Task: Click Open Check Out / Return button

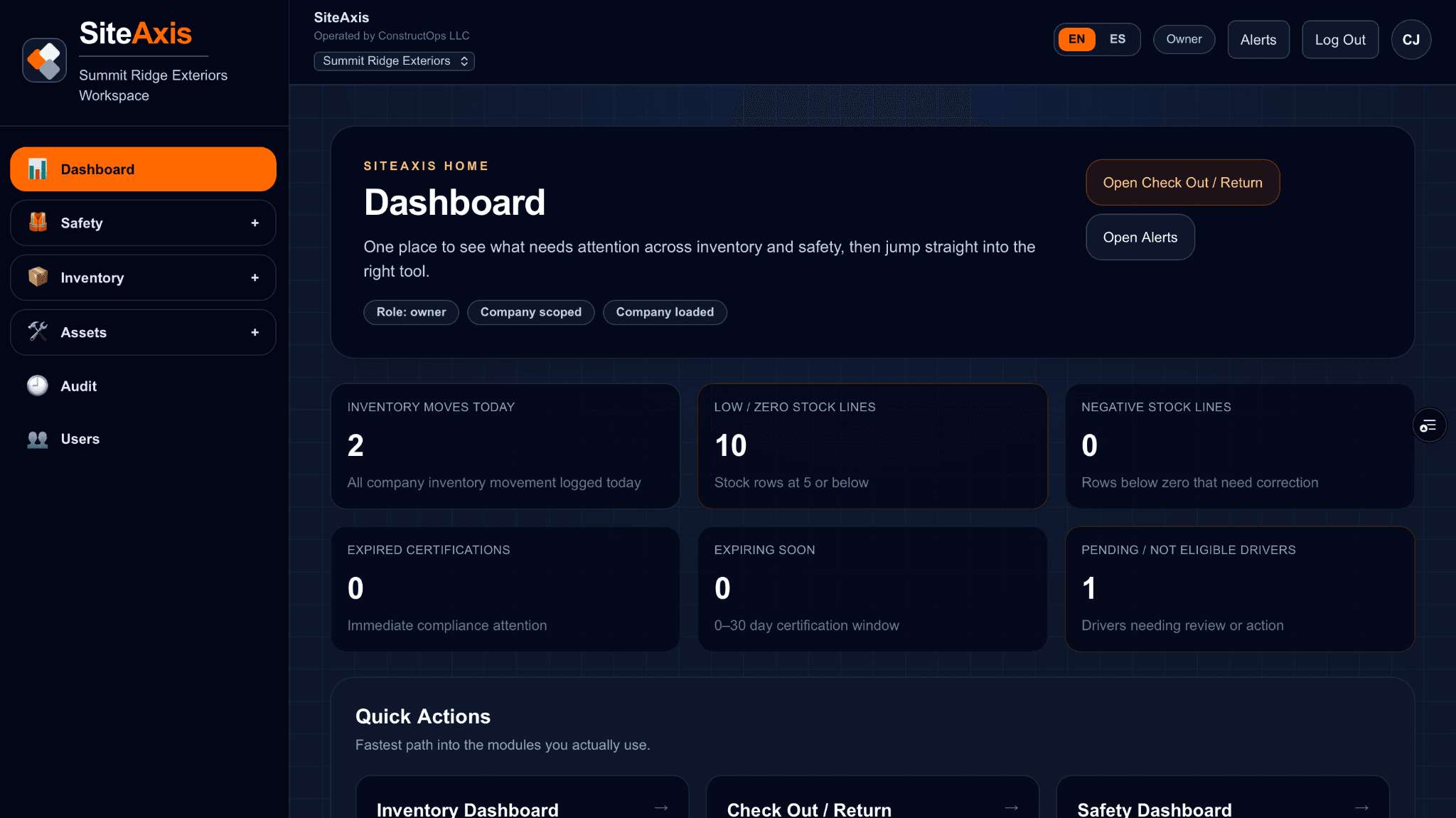Action: tap(1182, 183)
